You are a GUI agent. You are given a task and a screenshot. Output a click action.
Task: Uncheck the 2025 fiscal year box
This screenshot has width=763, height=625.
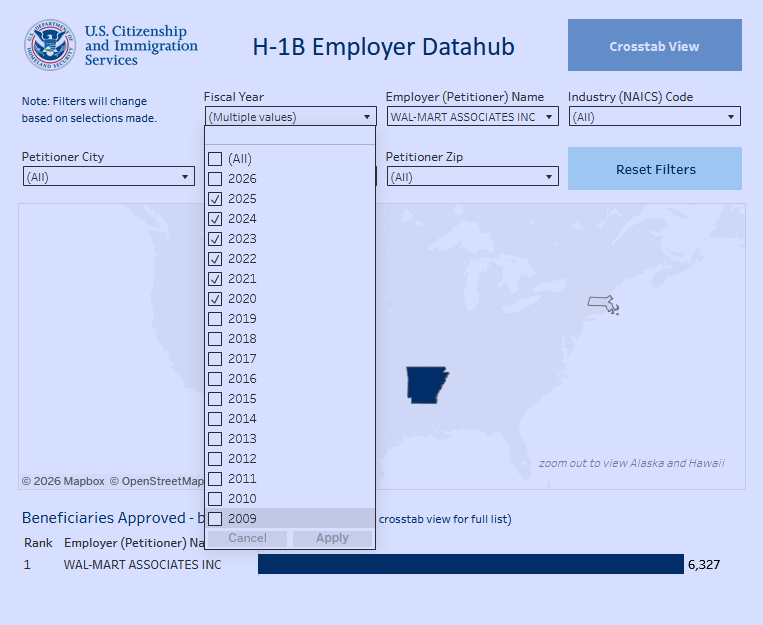(215, 199)
